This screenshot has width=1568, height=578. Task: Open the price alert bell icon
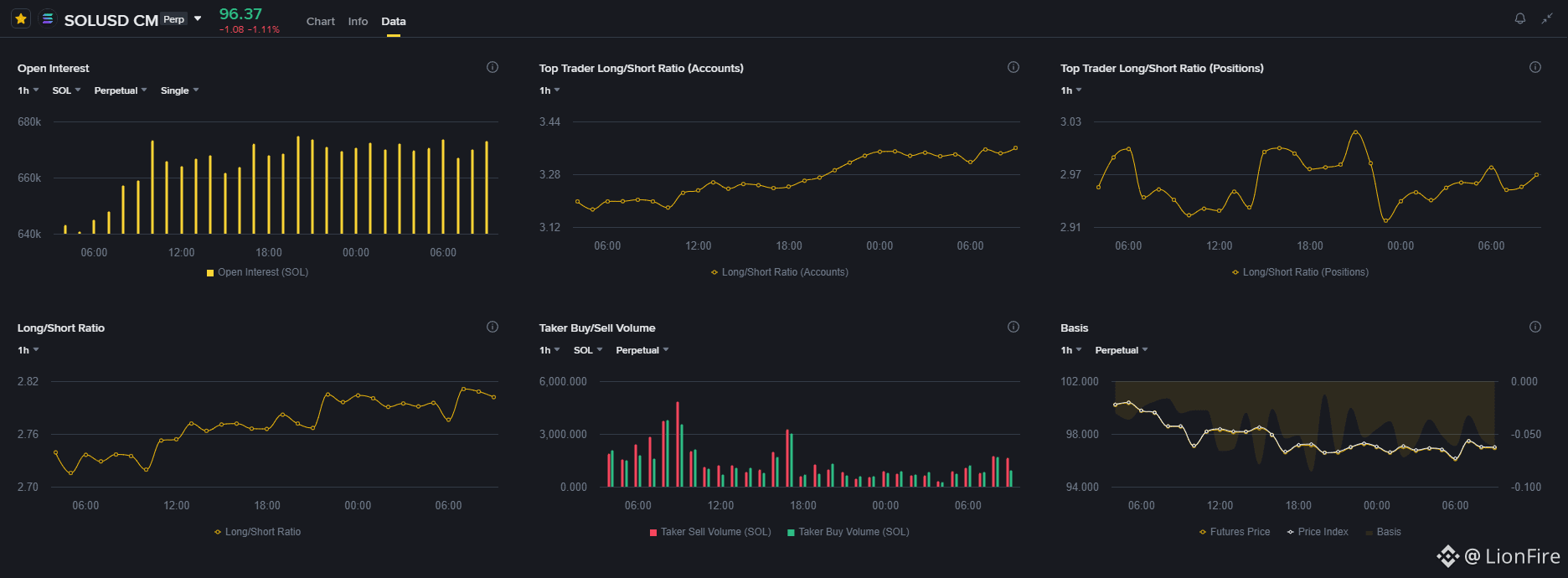click(1520, 18)
